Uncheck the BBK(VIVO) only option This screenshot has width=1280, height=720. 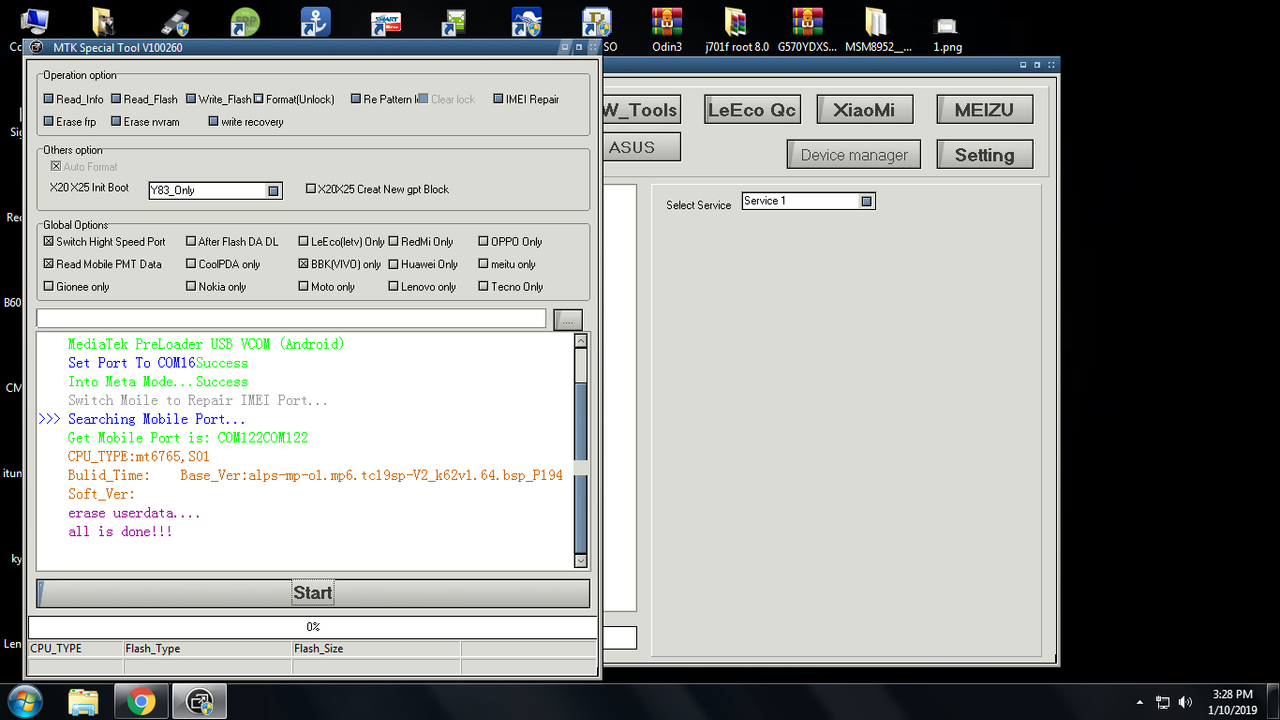pyautogui.click(x=303, y=265)
